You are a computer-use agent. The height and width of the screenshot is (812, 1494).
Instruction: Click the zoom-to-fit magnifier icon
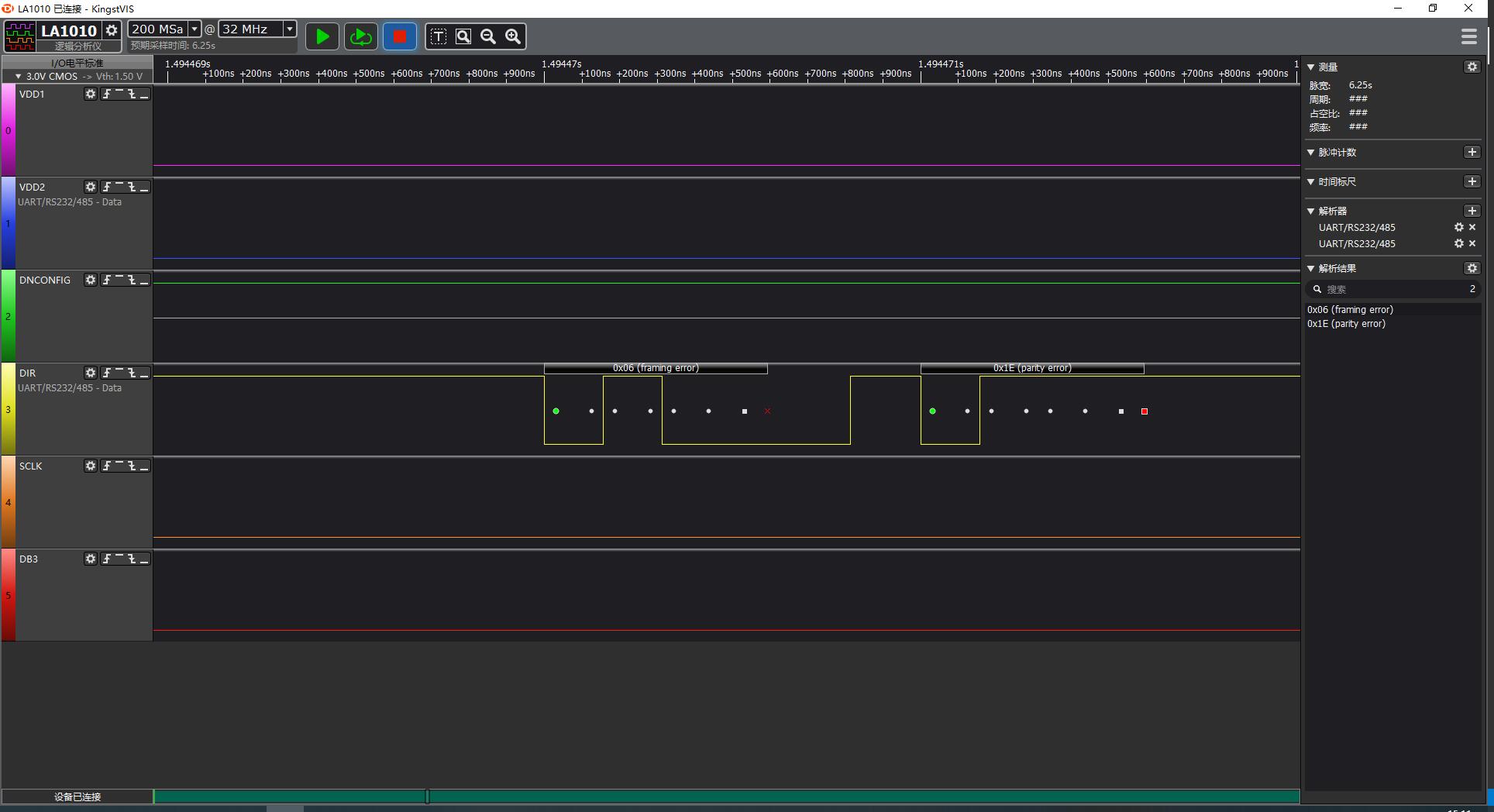tap(463, 36)
